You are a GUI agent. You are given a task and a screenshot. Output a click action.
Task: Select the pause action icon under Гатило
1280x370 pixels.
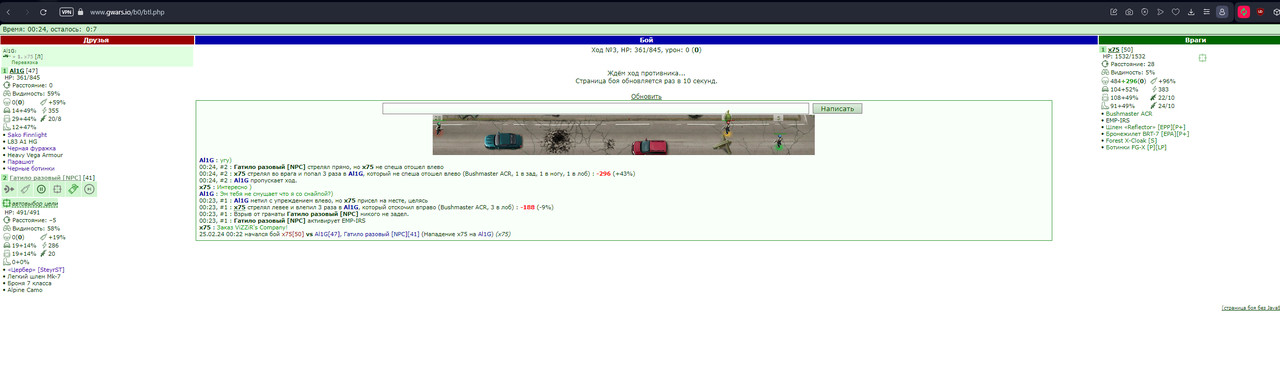(x=41, y=188)
